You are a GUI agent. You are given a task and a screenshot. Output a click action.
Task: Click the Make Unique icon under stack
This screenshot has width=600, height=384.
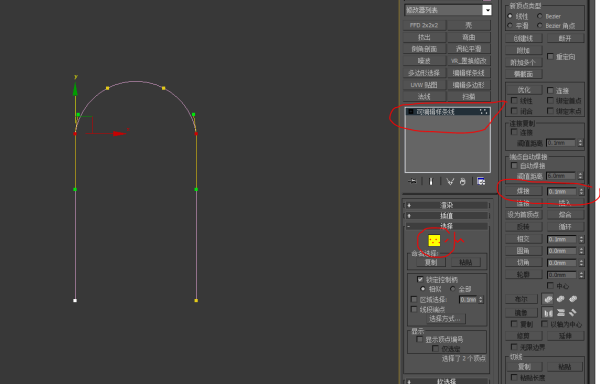tap(450, 181)
